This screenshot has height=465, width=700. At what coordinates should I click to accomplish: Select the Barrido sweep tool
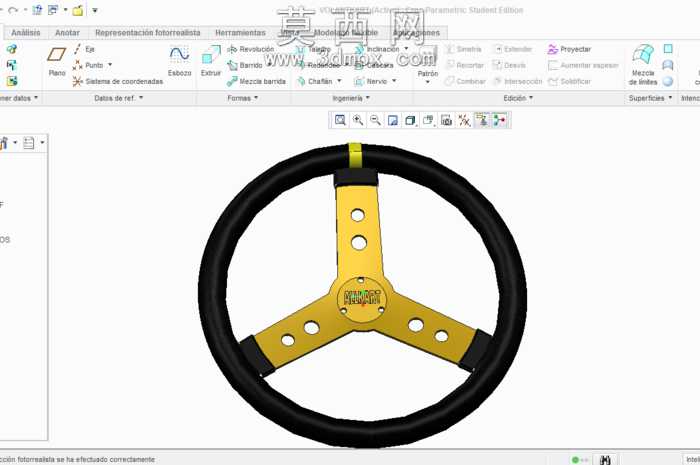[245, 65]
